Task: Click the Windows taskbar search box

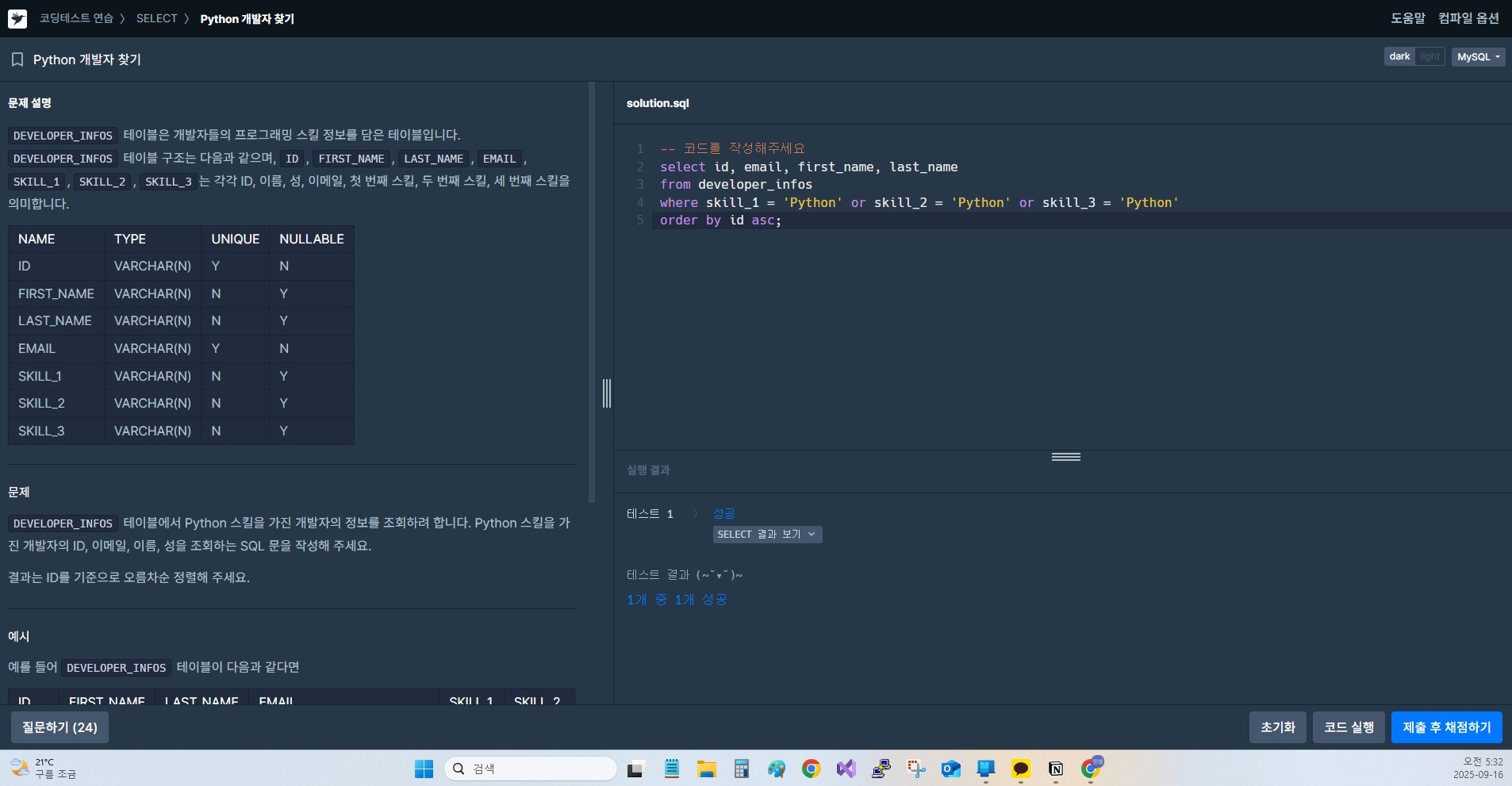Action: pos(530,769)
